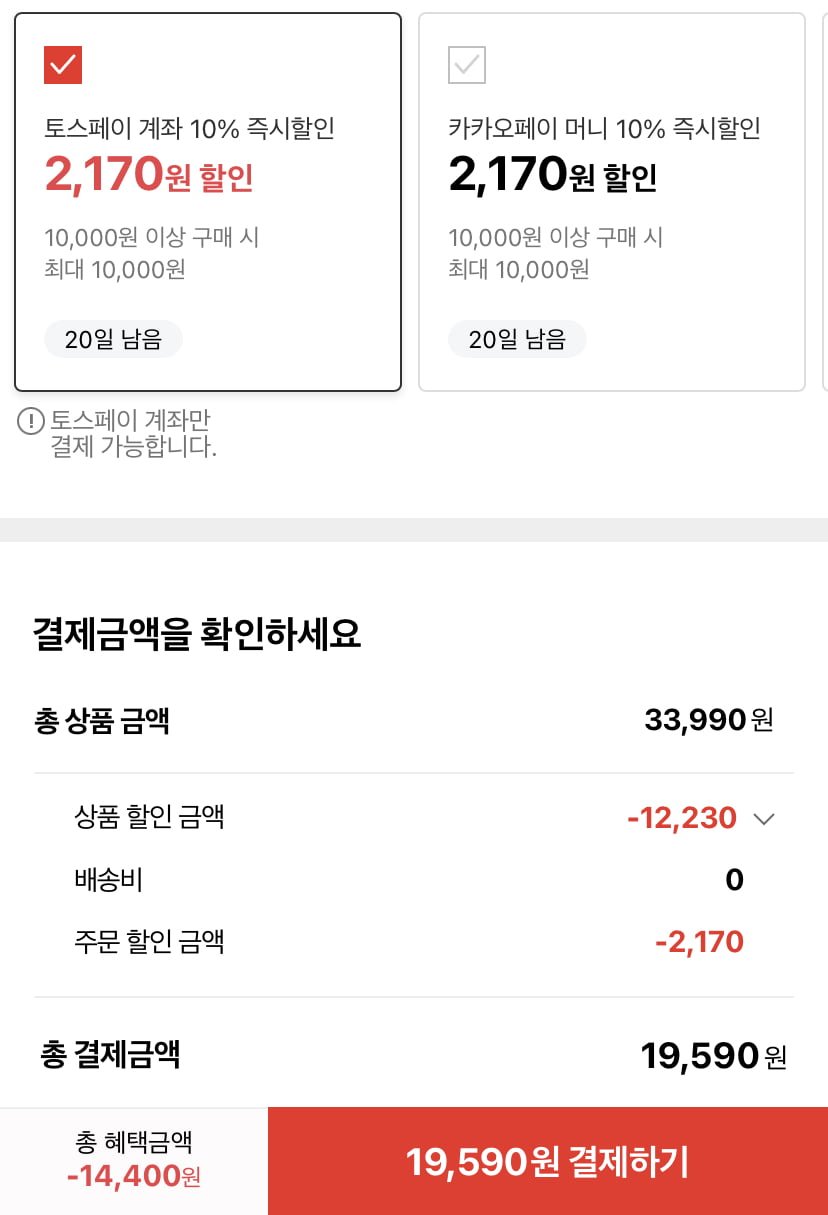Tap the 총 결제금액 19,590원 total
Image resolution: width=828 pixels, height=1215 pixels.
coord(713,1056)
